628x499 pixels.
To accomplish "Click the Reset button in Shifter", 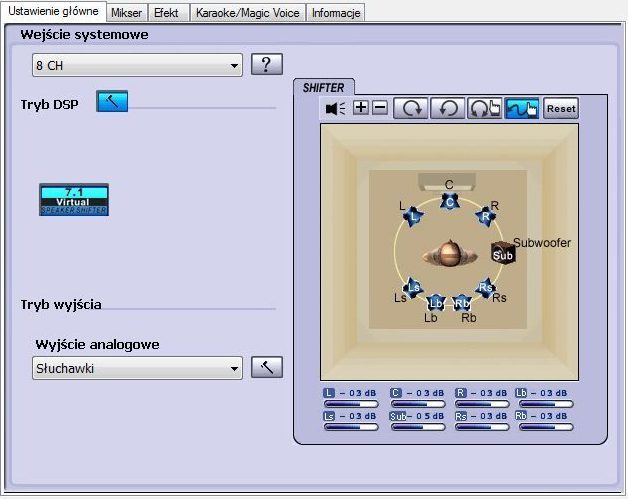I will 561,108.
